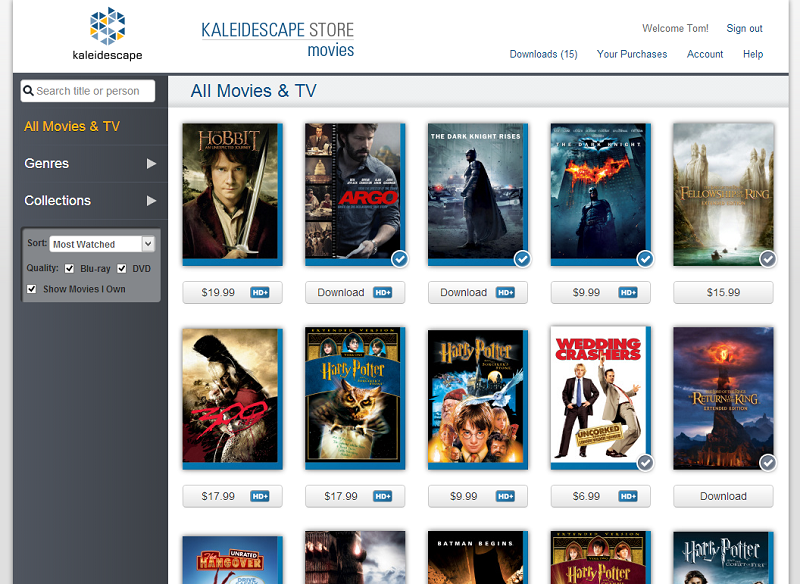
Task: Buy 300 for $17.99
Action: 233,496
